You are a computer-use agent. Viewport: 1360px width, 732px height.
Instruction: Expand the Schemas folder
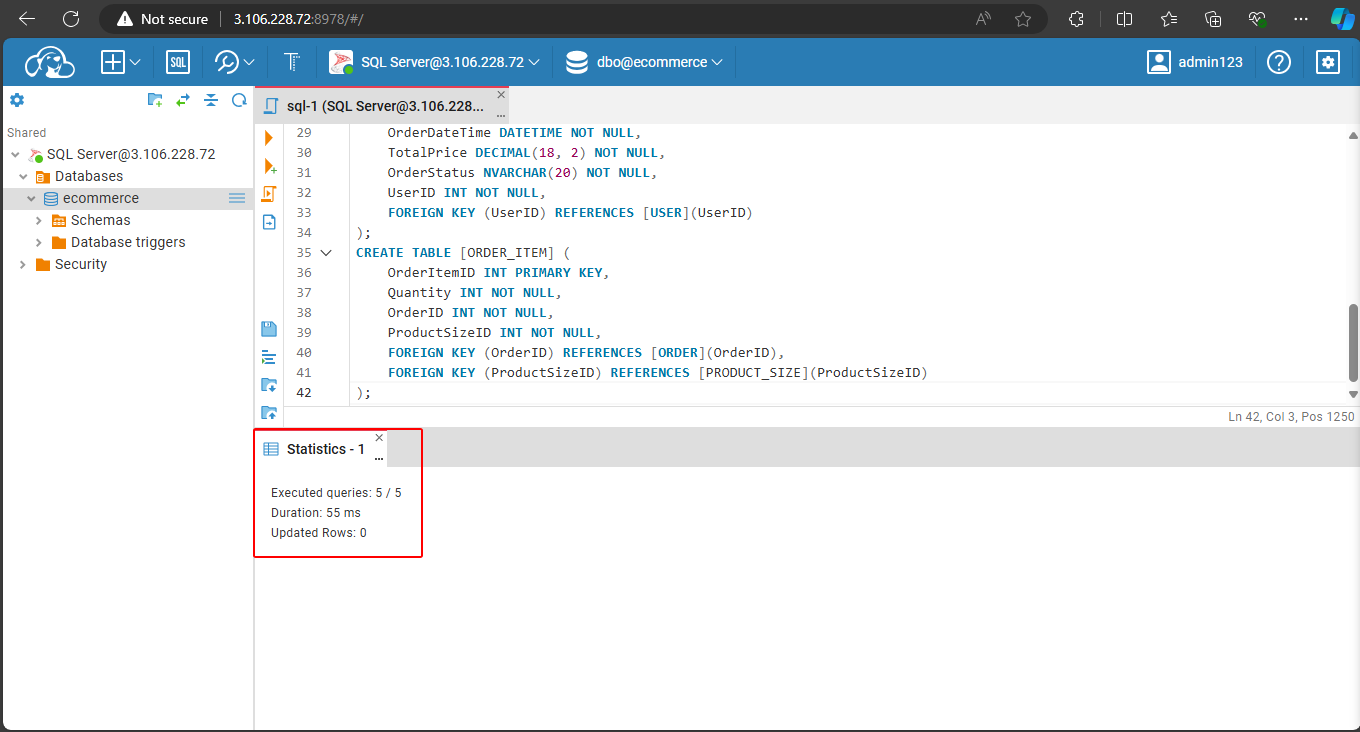tap(39, 221)
